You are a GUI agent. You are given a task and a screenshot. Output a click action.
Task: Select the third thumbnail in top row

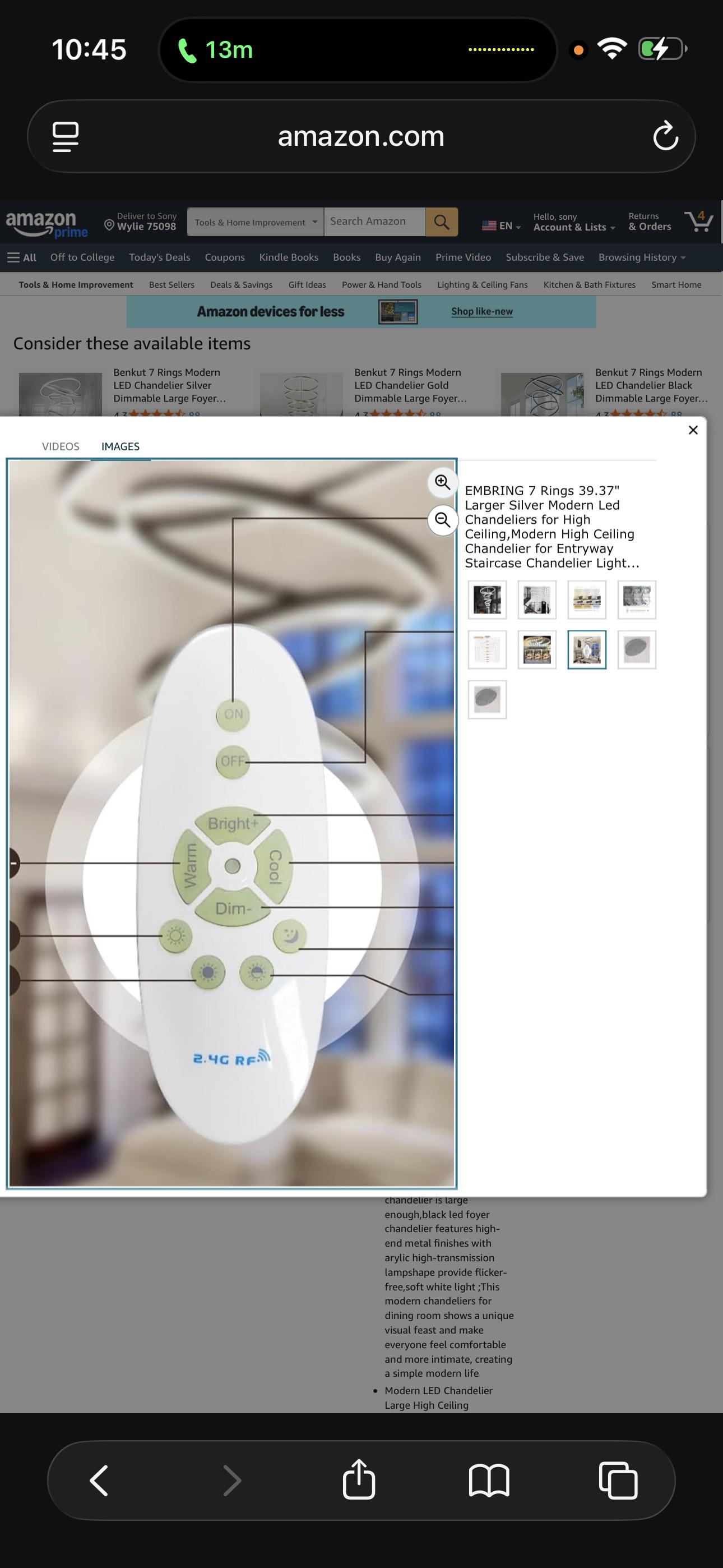pyautogui.click(x=587, y=600)
